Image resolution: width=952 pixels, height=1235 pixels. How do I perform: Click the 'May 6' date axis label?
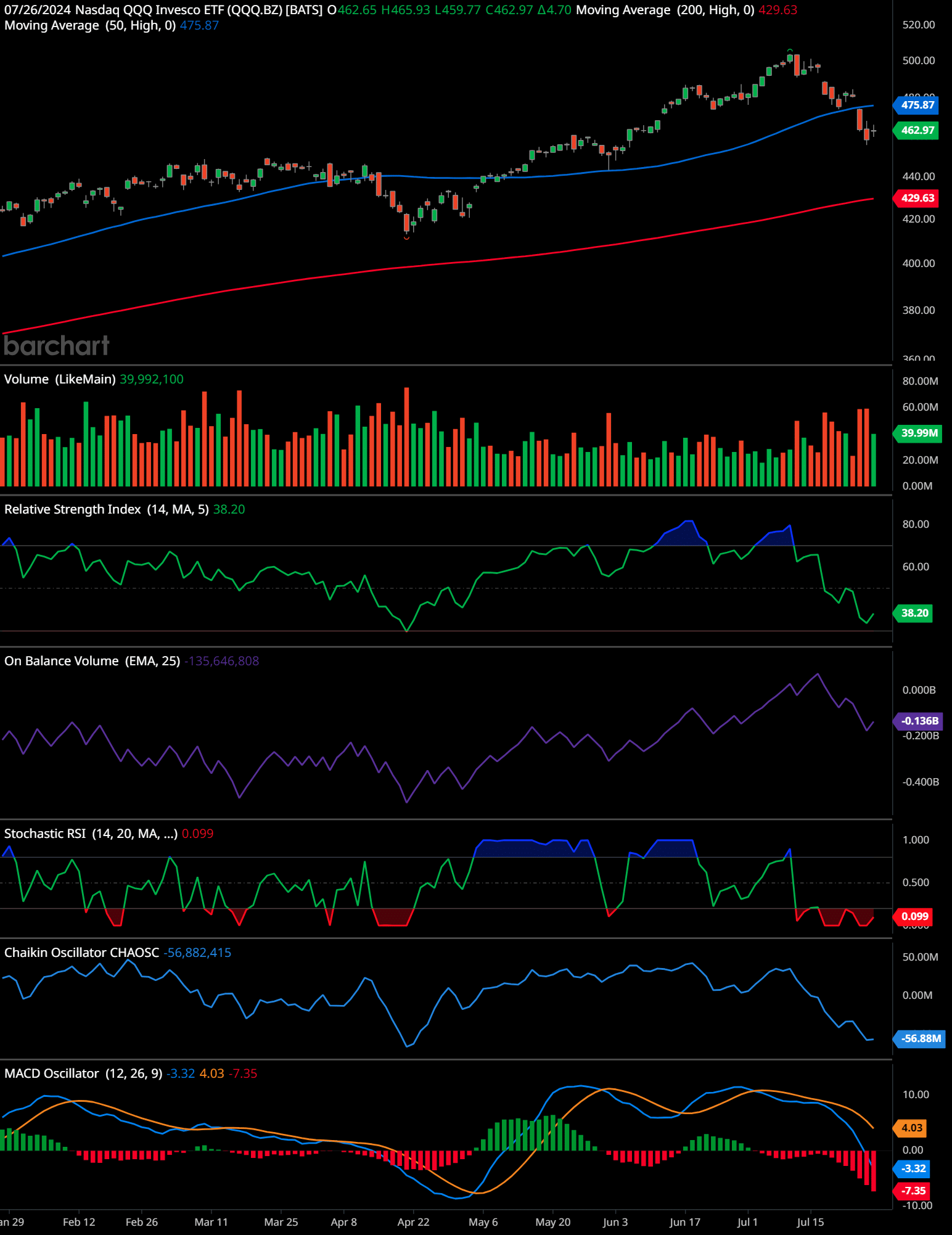483,1222
